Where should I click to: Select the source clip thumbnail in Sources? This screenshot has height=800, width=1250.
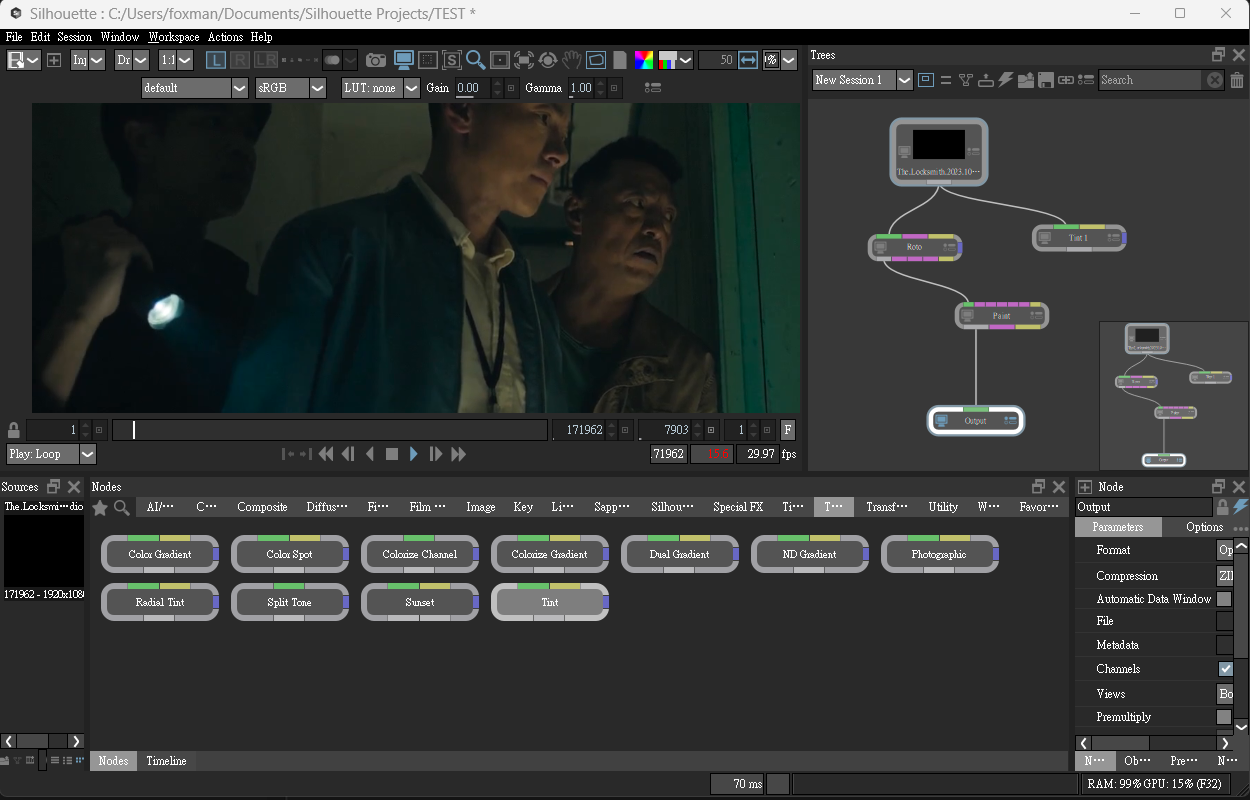(44, 551)
